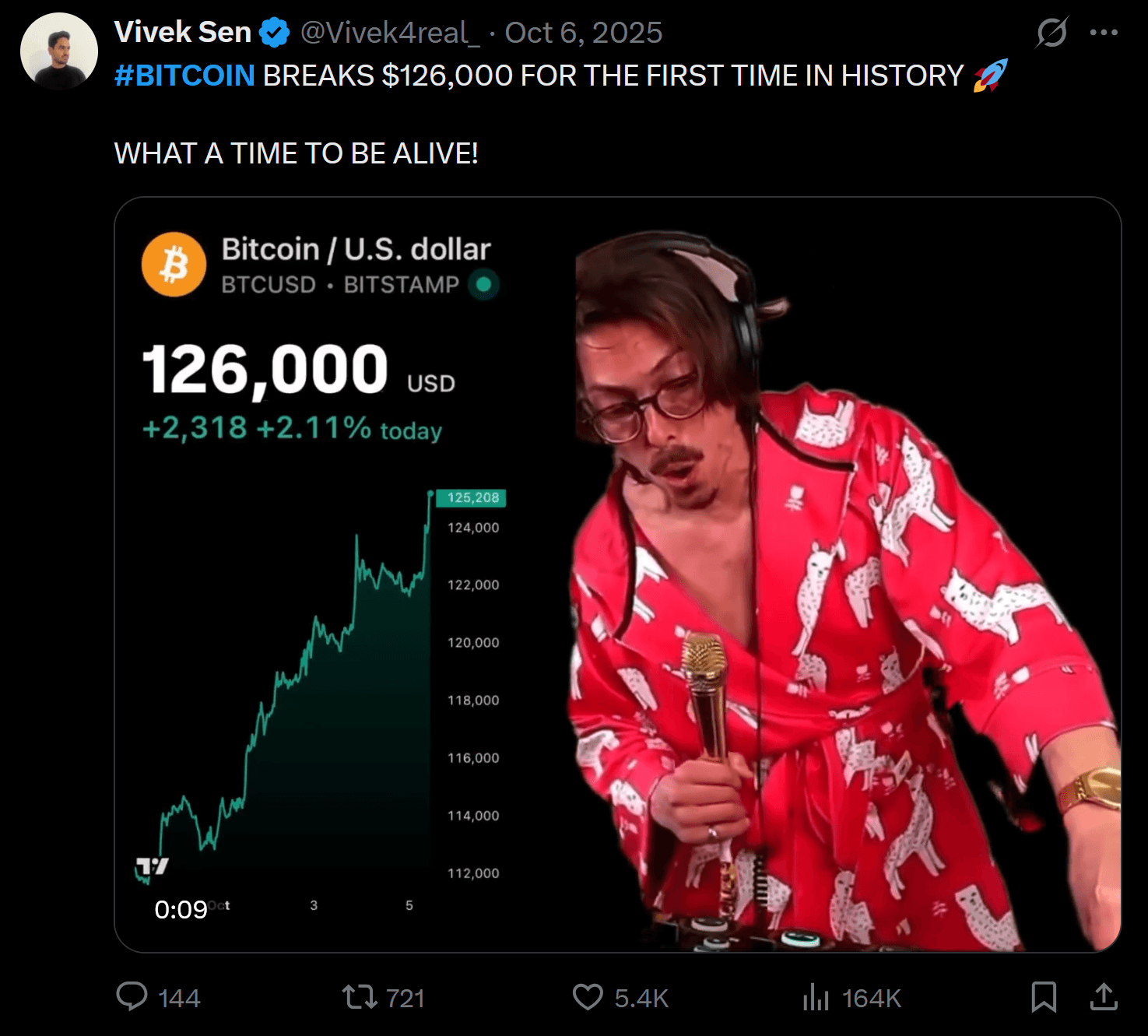Click the 0:09 video time indicator
Image resolution: width=1148 pixels, height=1036 pixels.
[181, 909]
